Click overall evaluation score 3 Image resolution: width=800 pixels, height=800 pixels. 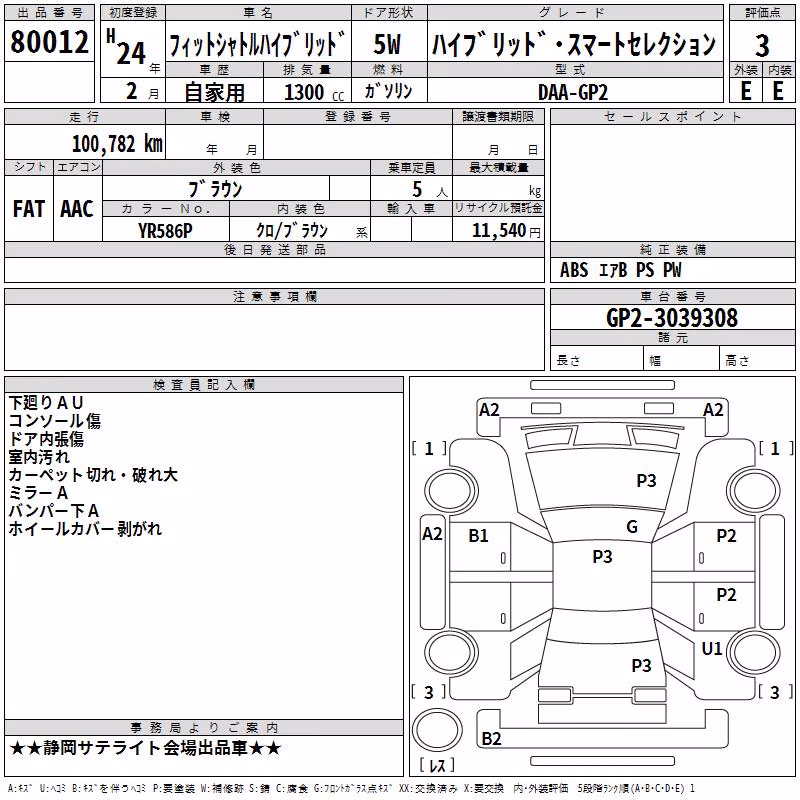(762, 46)
